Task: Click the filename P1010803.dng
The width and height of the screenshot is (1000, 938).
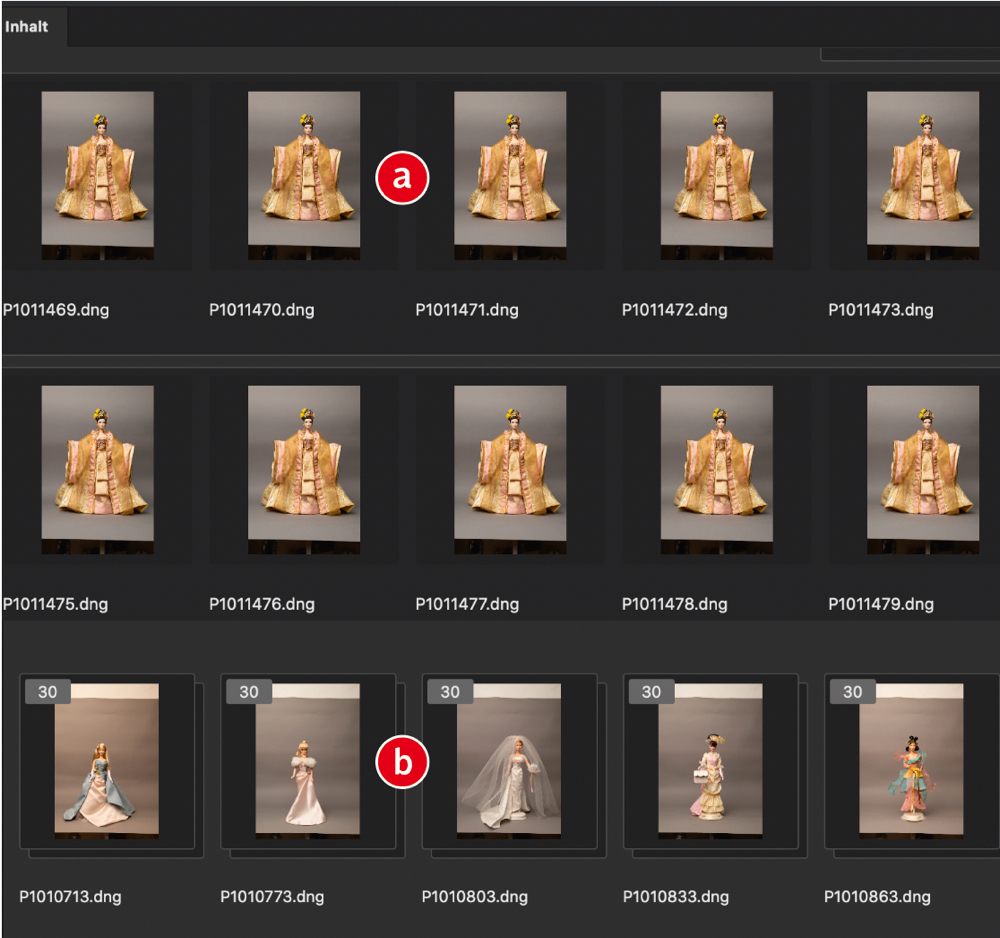Action: point(475,897)
